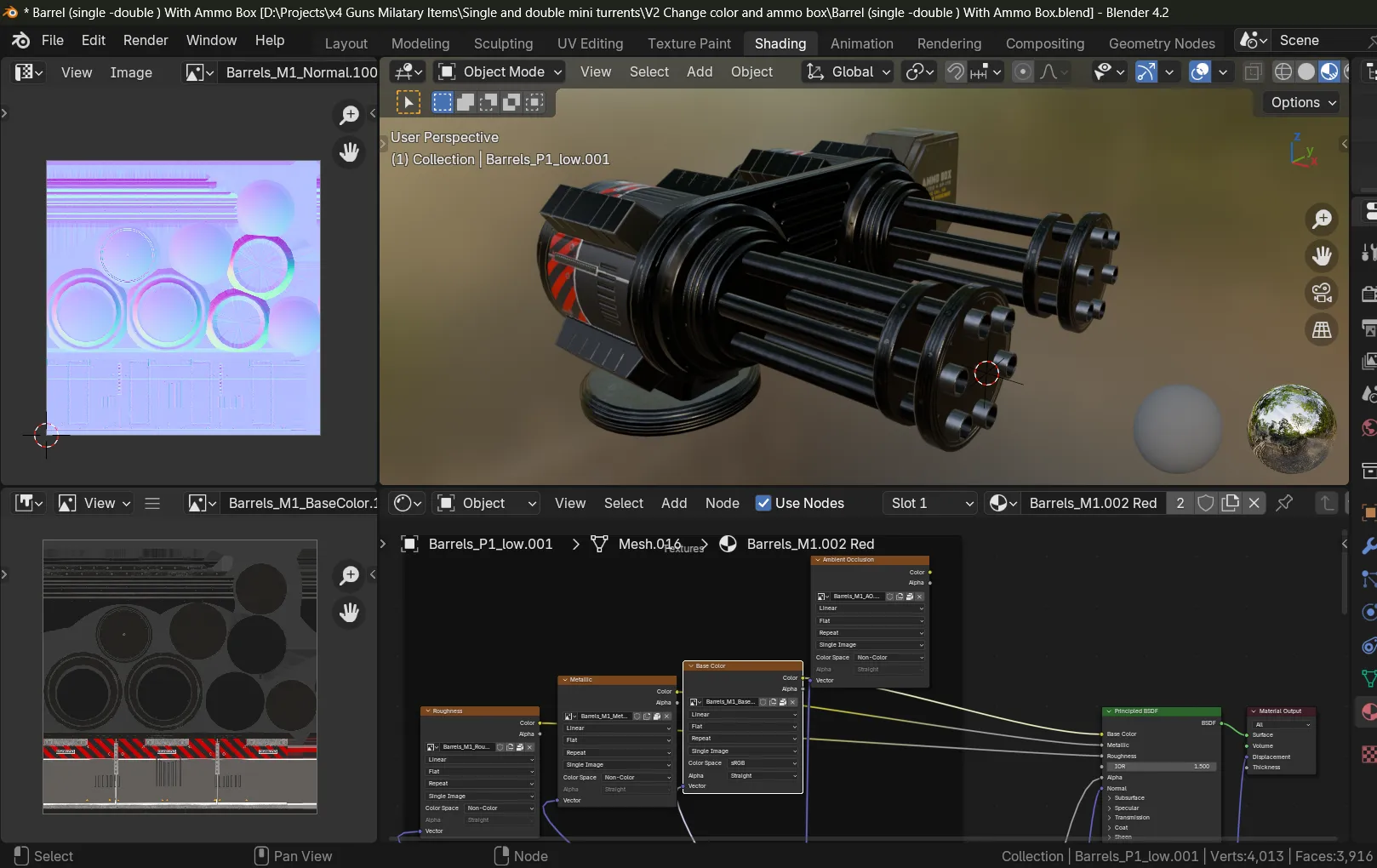The height and width of the screenshot is (868, 1377).
Task: Switch to the Texture Paint workspace tab
Action: (688, 43)
